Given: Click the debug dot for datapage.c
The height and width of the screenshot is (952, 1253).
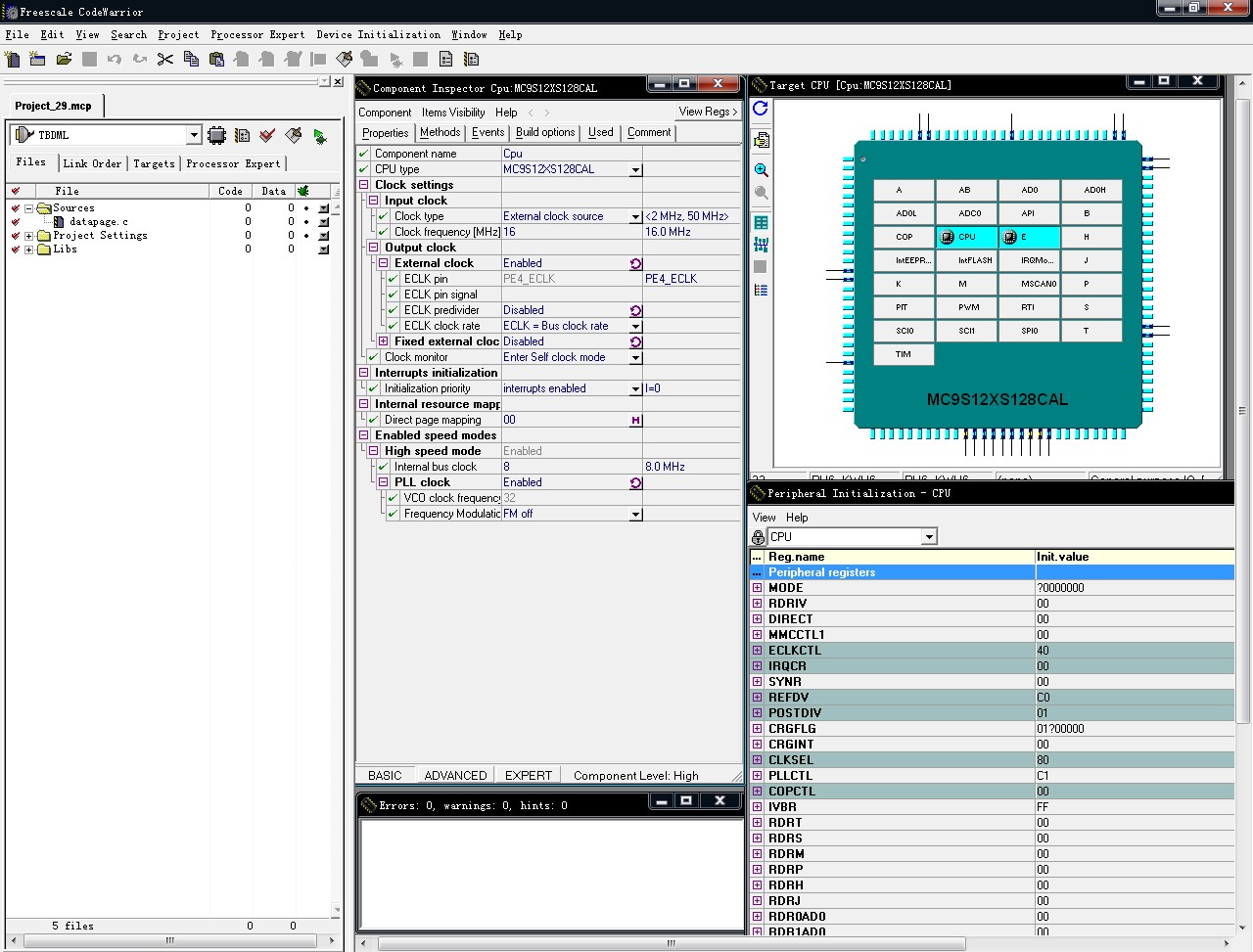Looking at the screenshot, I should [306, 222].
